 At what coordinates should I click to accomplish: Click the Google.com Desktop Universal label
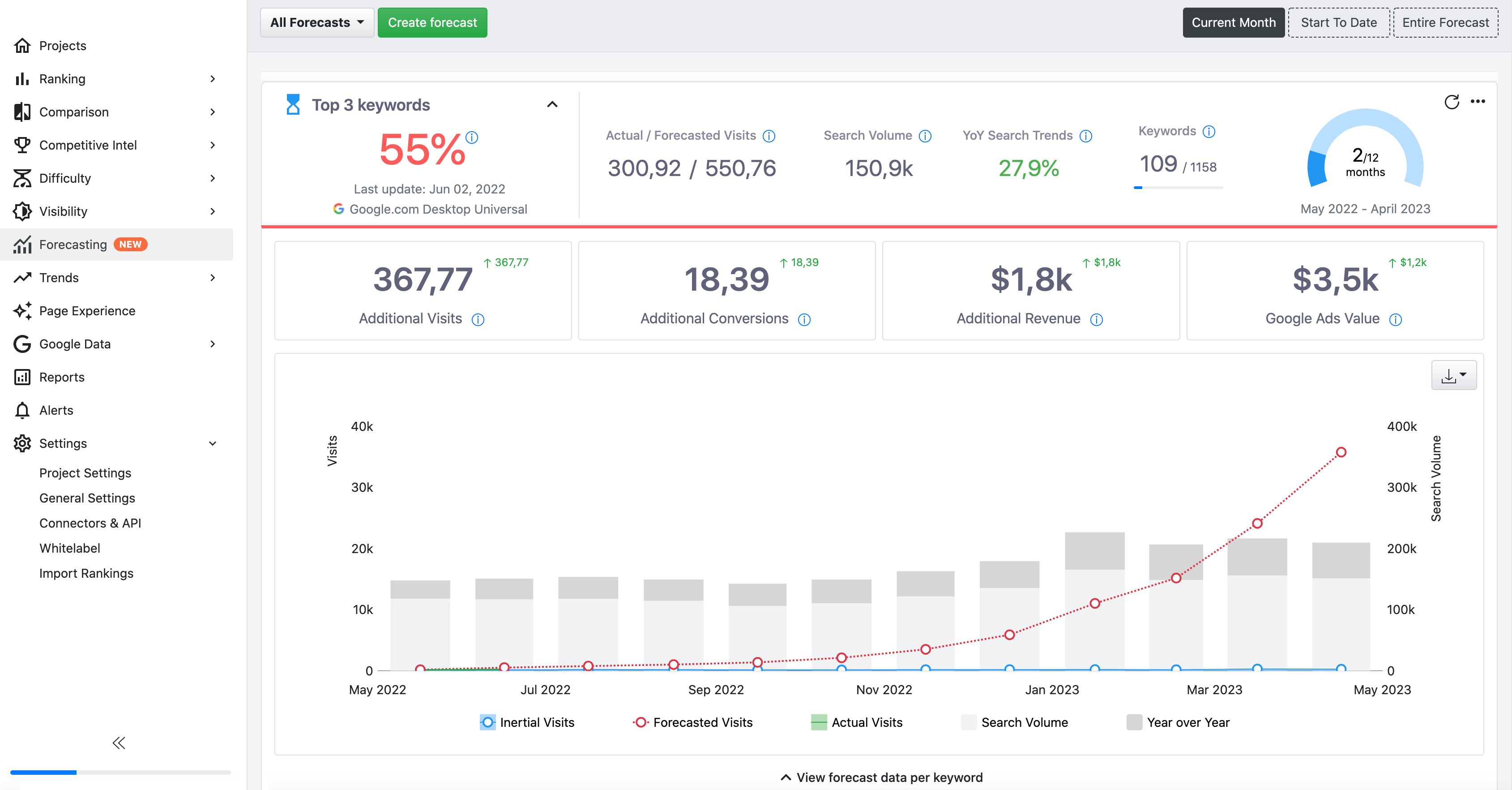coord(438,209)
